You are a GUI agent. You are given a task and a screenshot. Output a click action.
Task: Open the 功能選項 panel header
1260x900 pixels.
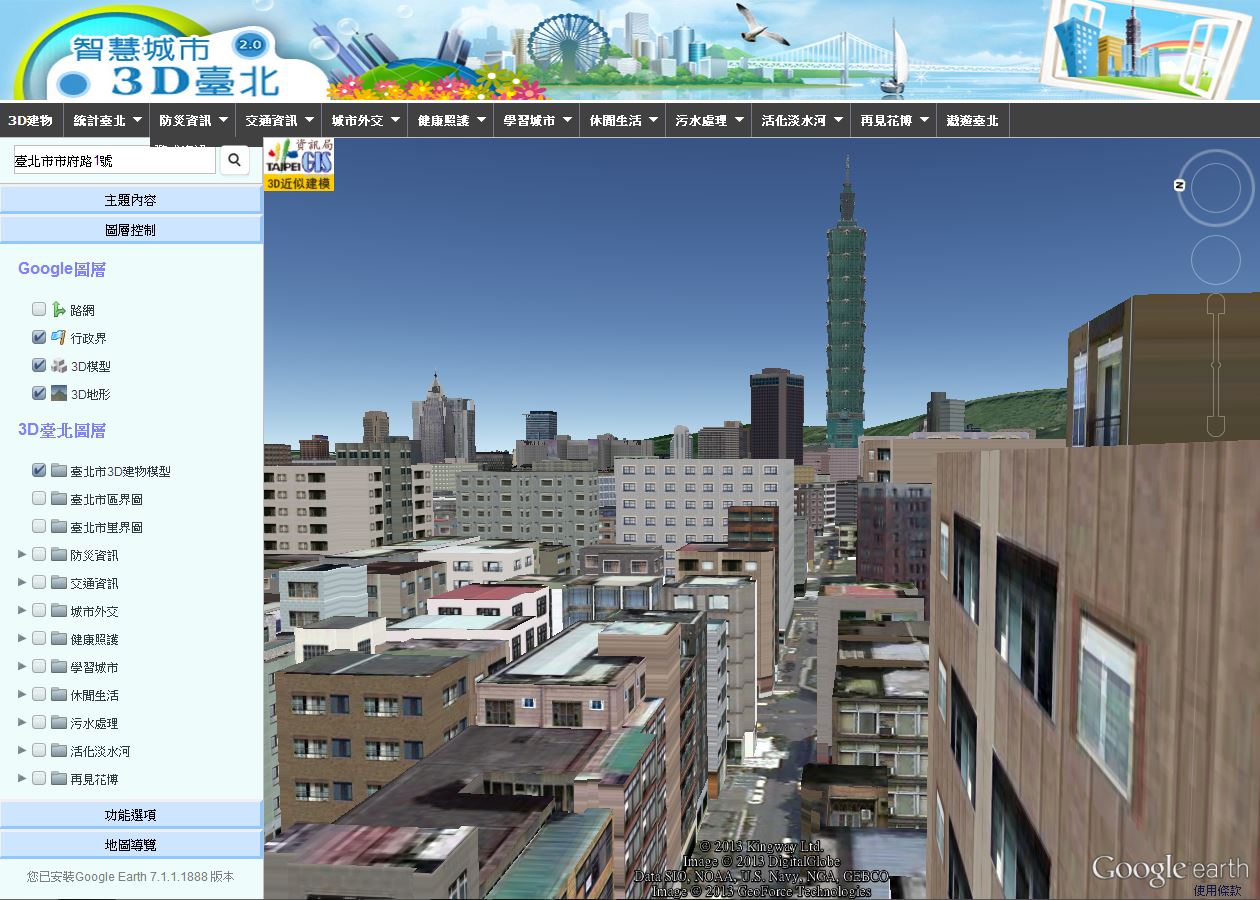click(x=131, y=815)
